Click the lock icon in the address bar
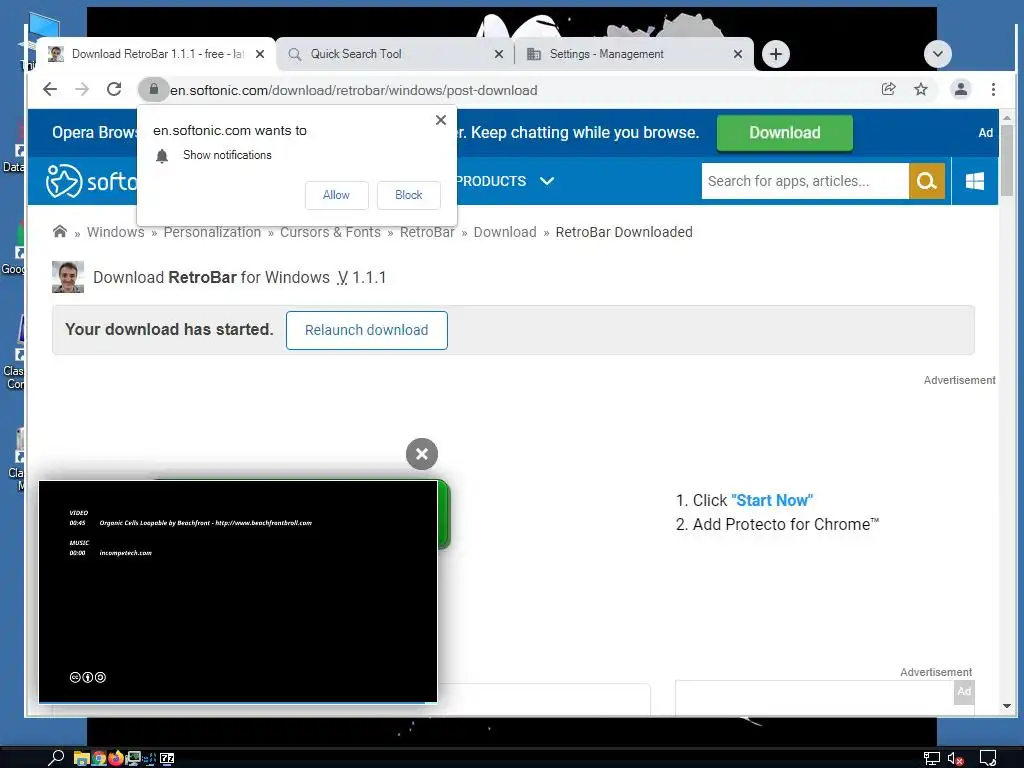 (153, 89)
